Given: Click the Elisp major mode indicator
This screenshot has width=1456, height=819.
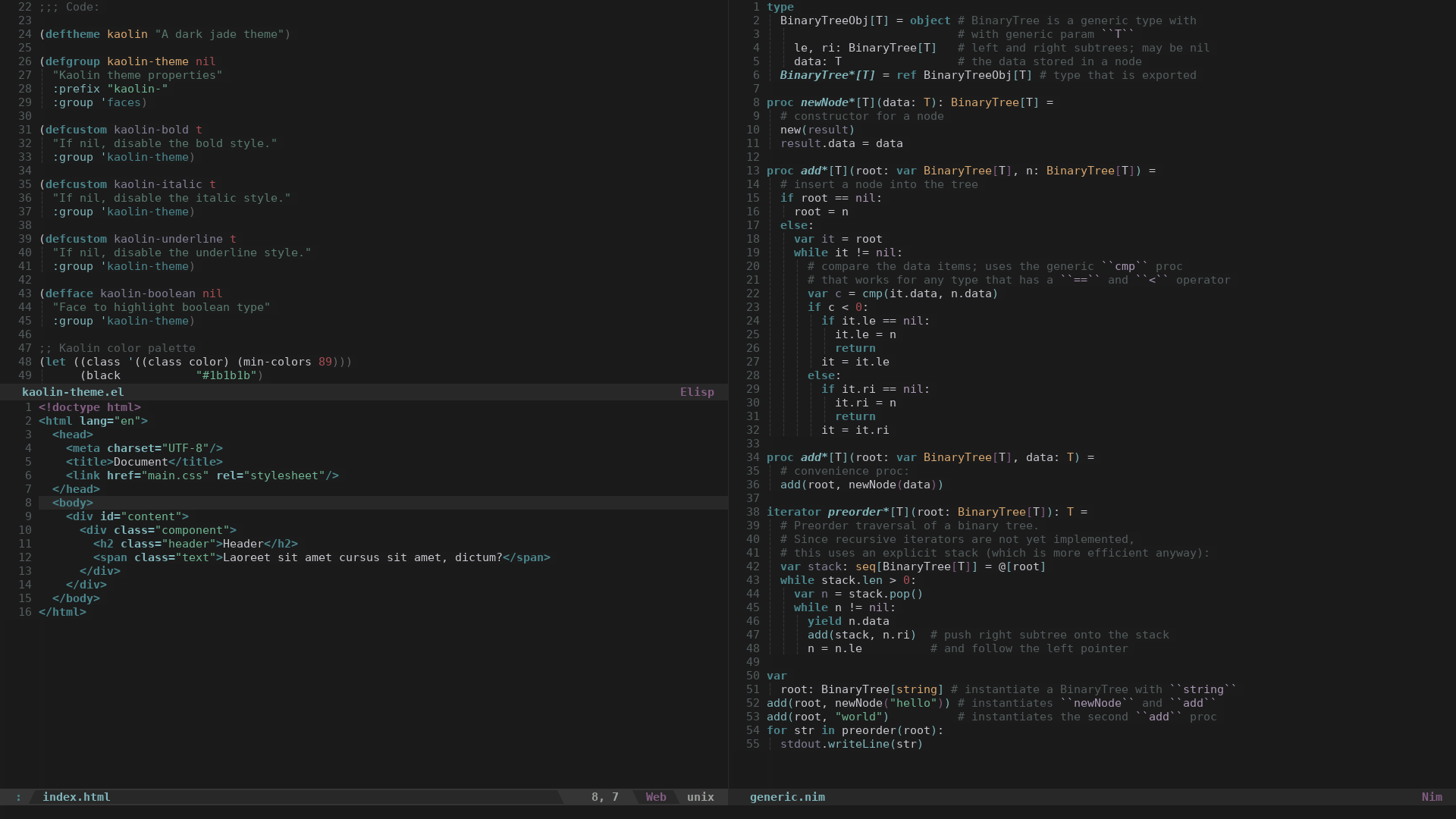Looking at the screenshot, I should pyautogui.click(x=697, y=392).
